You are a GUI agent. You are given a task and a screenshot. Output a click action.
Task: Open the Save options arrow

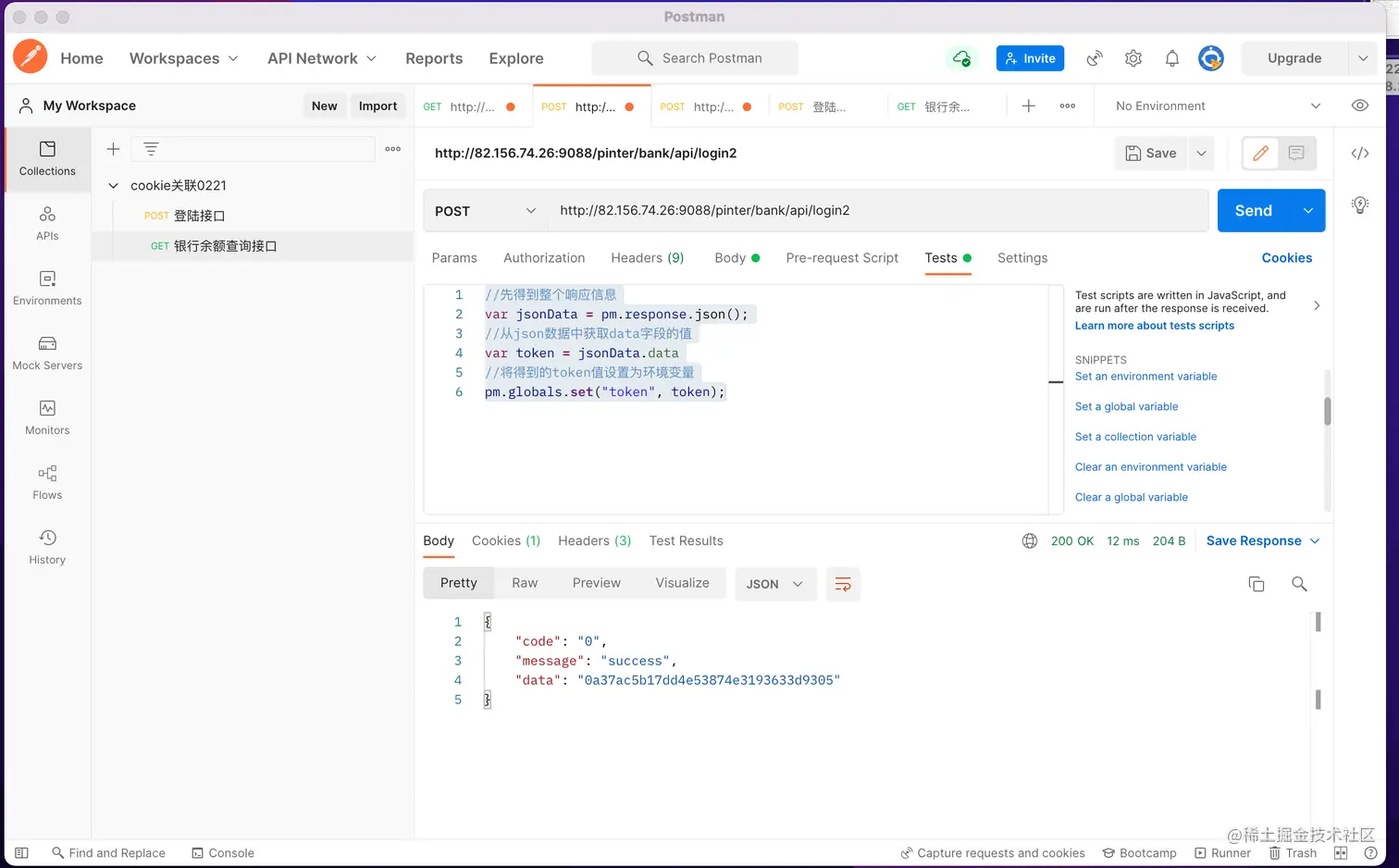1201,154
